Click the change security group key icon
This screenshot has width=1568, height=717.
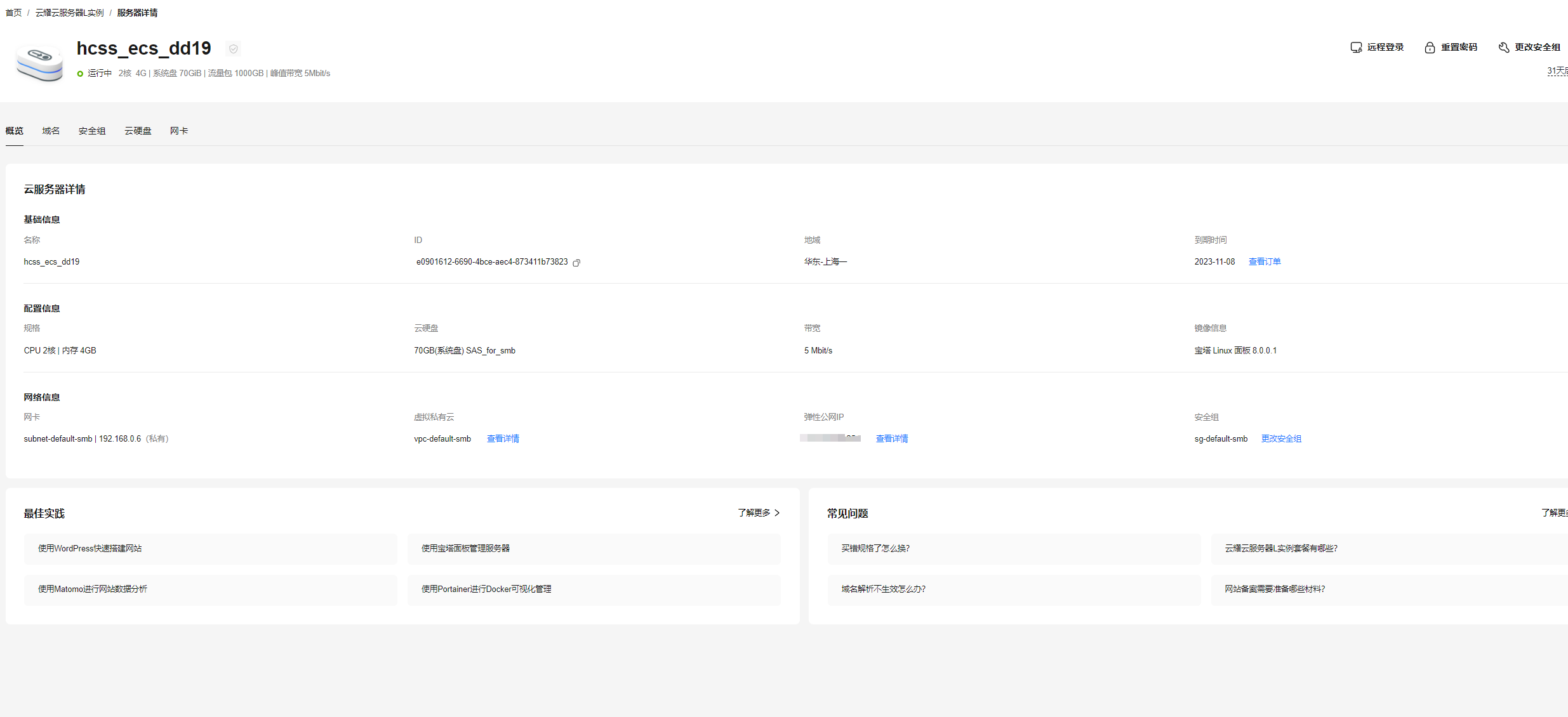click(x=1504, y=48)
